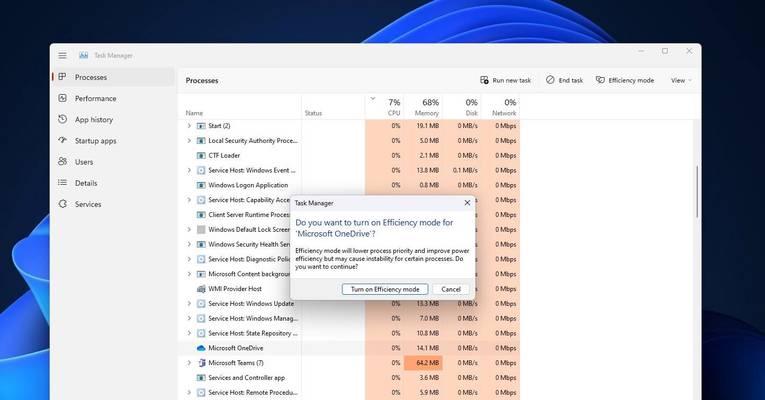Expand Service Host: Capability Access row
This screenshot has width=765, height=400.
pyautogui.click(x=189, y=200)
